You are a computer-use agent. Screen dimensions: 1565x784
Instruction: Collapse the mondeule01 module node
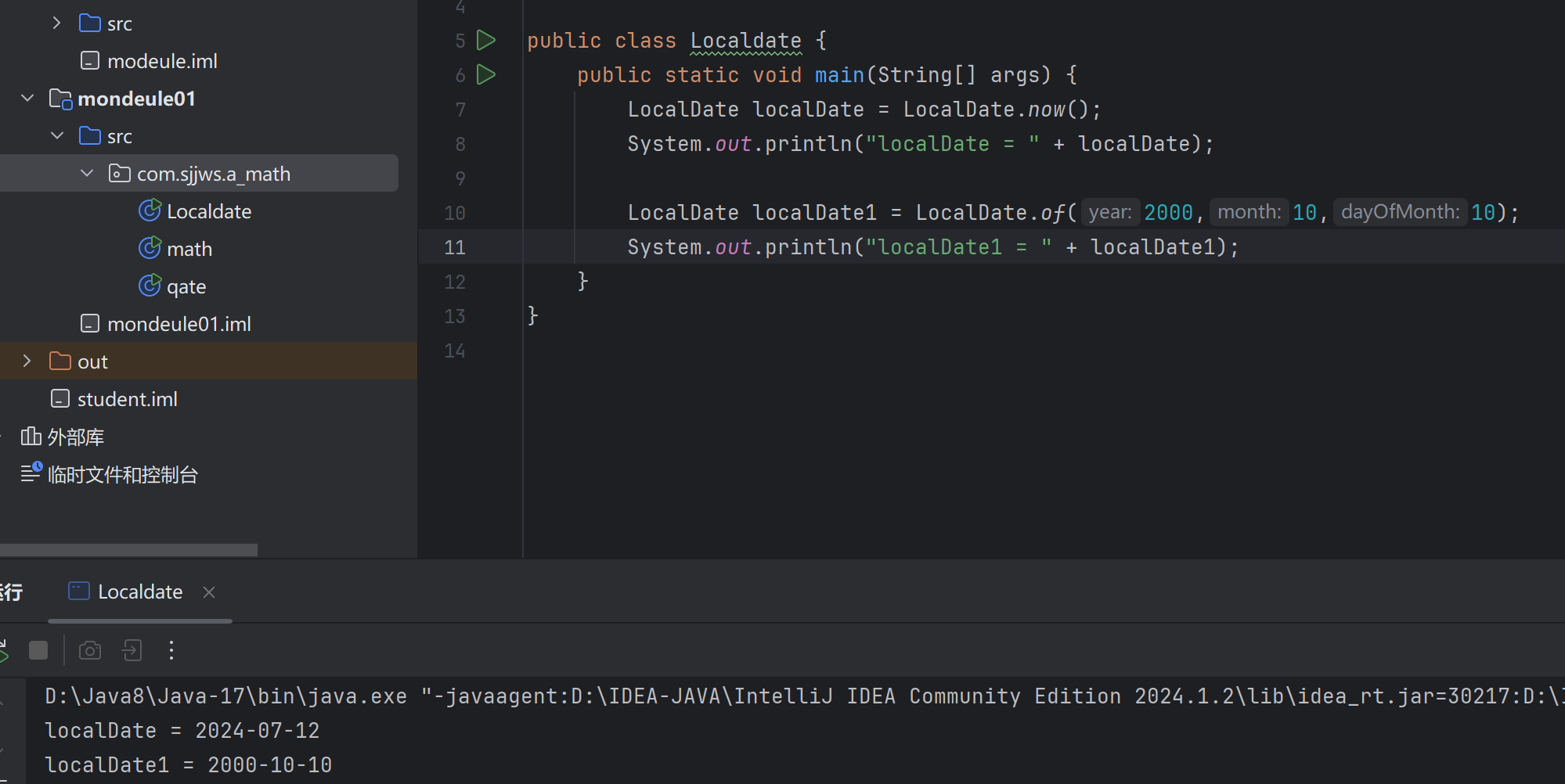point(27,98)
